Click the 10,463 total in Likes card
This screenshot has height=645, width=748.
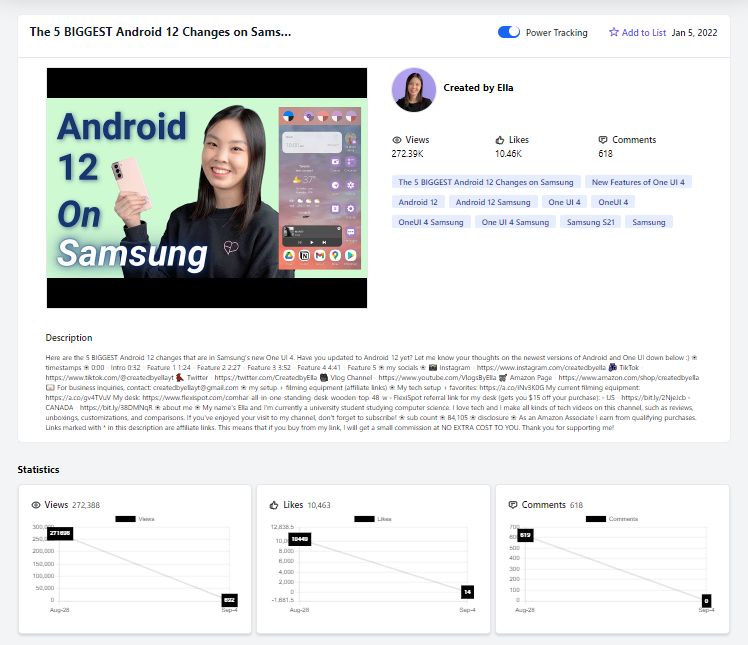(x=319, y=505)
